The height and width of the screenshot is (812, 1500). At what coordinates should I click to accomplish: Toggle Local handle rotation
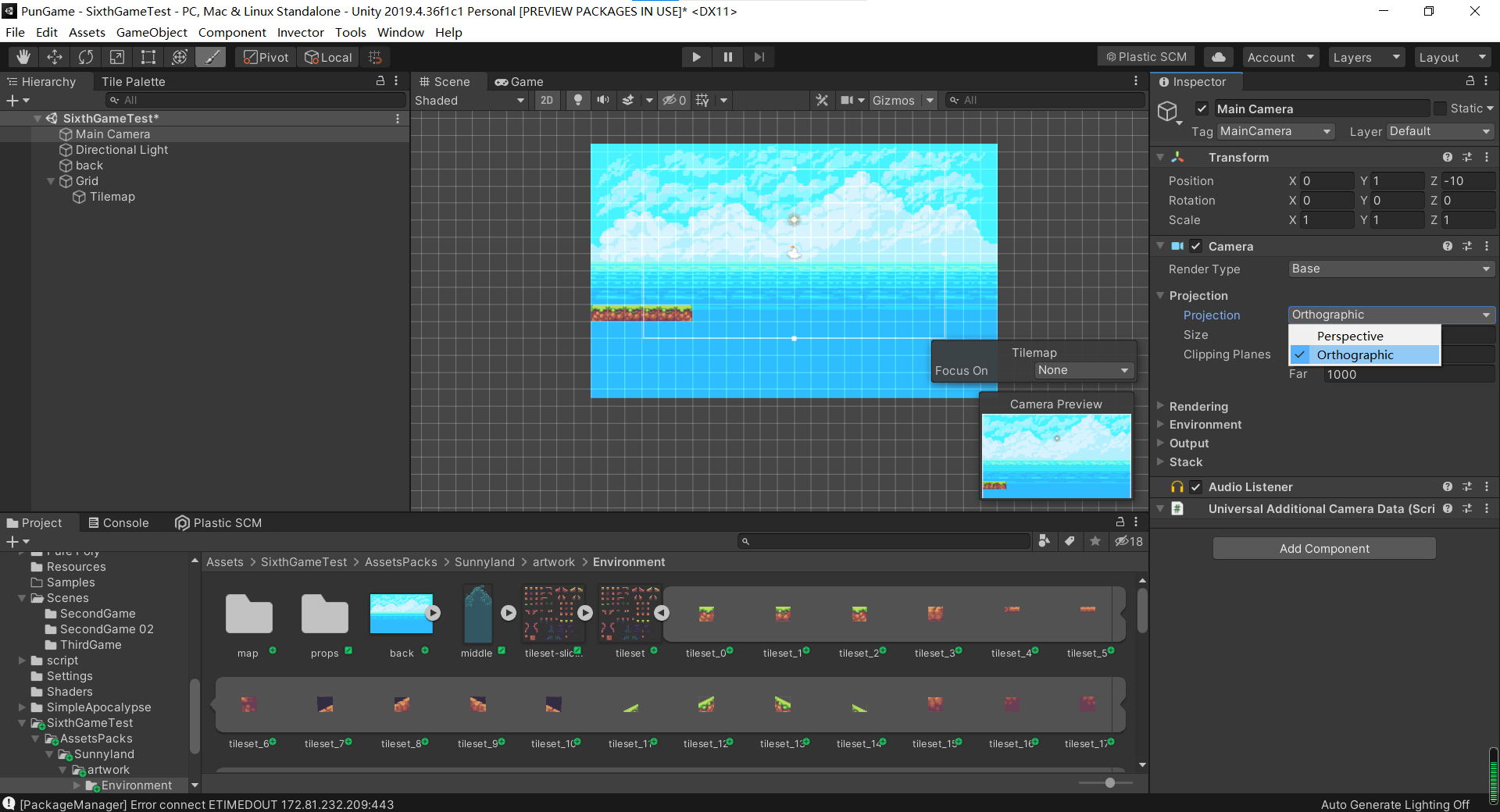(x=328, y=57)
